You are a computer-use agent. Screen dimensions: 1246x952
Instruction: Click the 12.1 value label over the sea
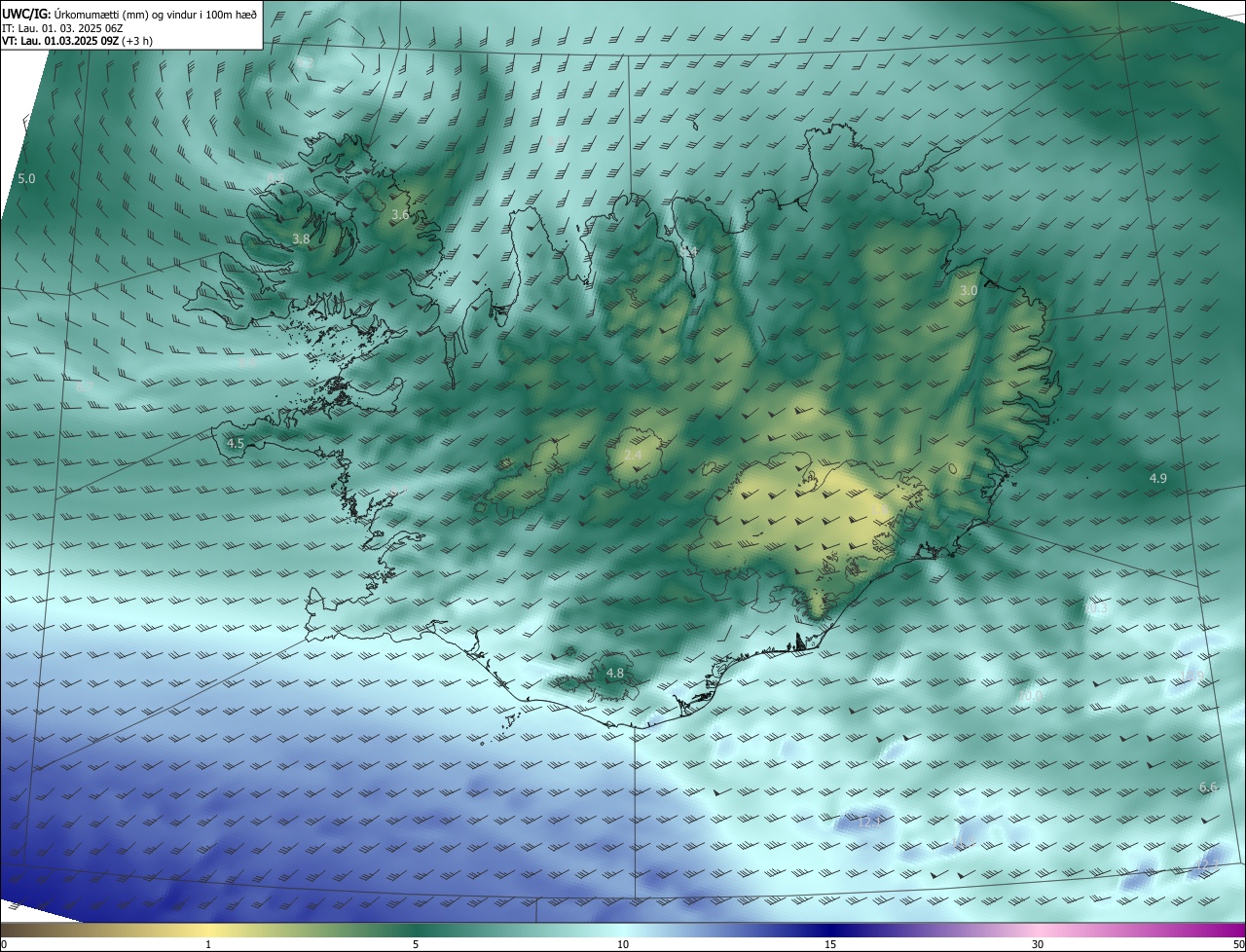click(869, 823)
